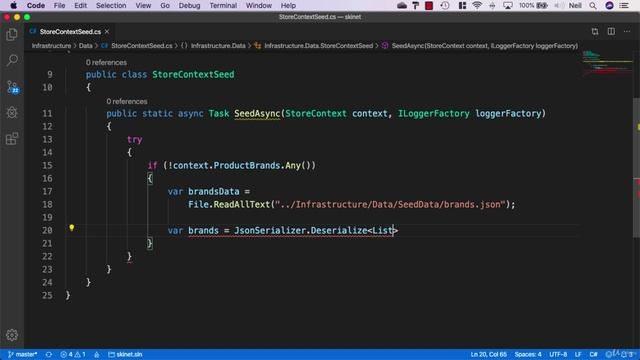Open the Edit menu
The image size is (640, 360).
coord(80,5)
